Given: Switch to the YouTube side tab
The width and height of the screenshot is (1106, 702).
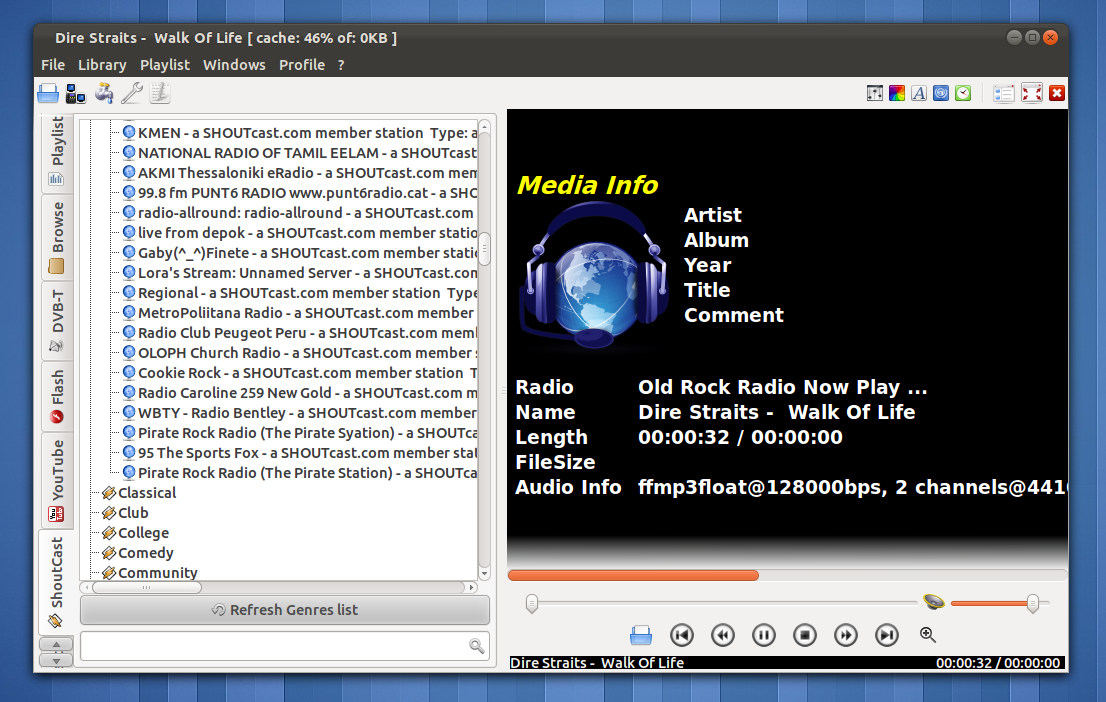Looking at the screenshot, I should point(56,480).
